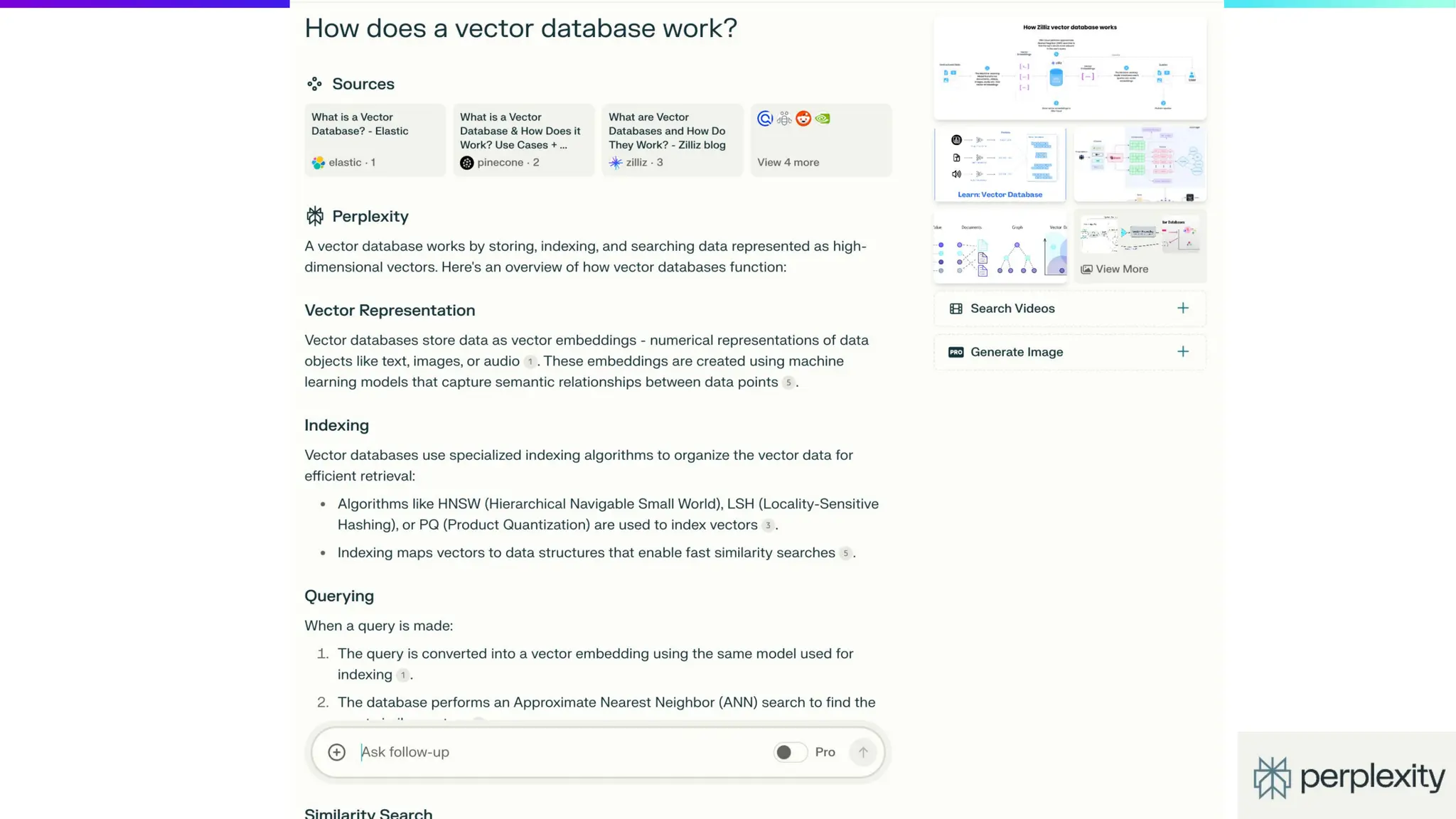Click the Perplexity logo icon beside the answer
The image size is (1456, 819).
click(315, 216)
